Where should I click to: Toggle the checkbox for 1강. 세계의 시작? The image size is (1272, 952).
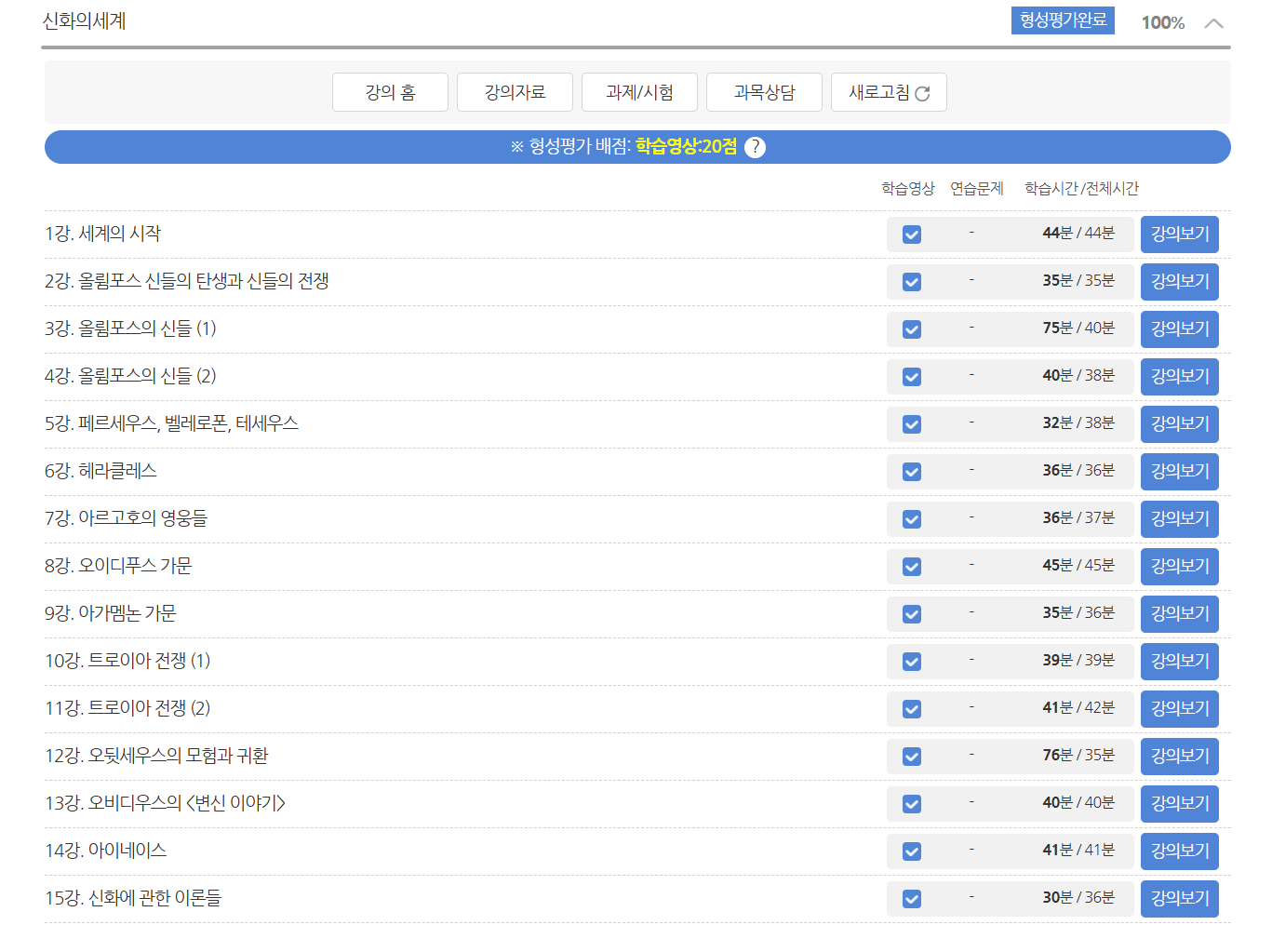(x=912, y=235)
